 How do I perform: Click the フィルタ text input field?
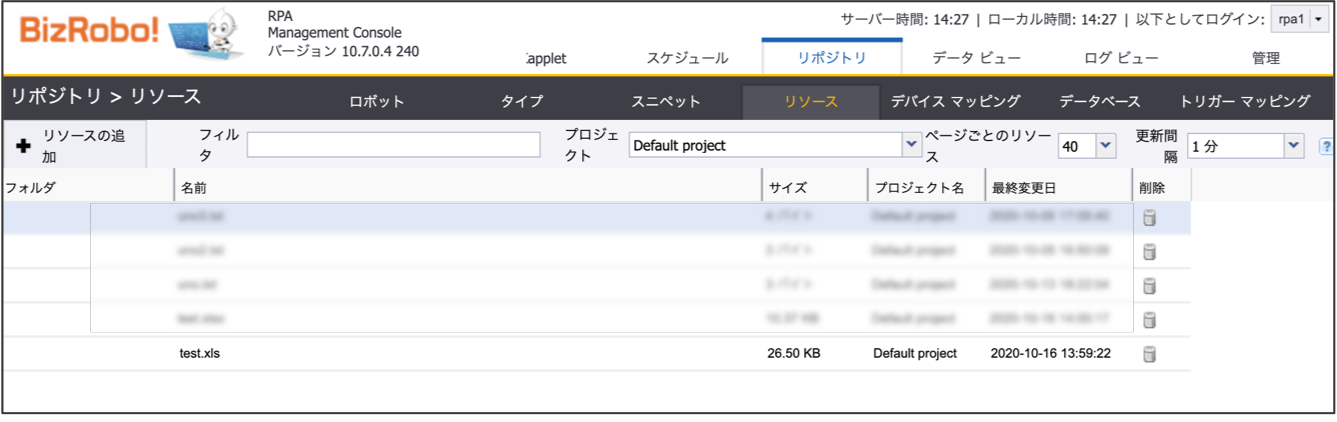click(x=393, y=145)
